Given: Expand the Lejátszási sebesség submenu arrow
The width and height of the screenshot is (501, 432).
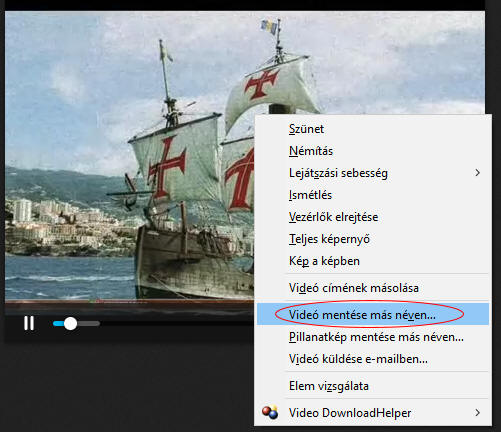Looking at the screenshot, I should pyautogui.click(x=478, y=173).
